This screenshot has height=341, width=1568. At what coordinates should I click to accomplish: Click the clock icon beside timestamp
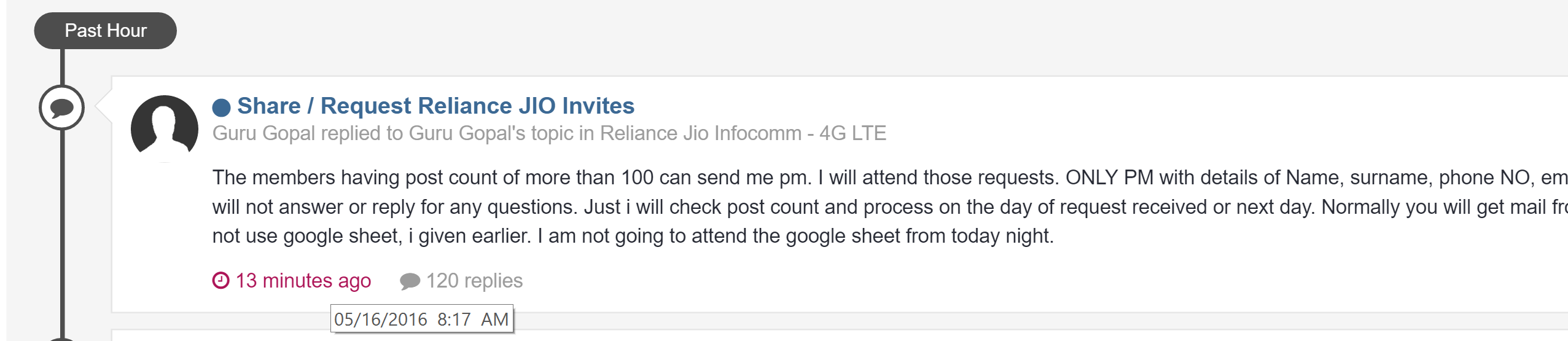(220, 281)
